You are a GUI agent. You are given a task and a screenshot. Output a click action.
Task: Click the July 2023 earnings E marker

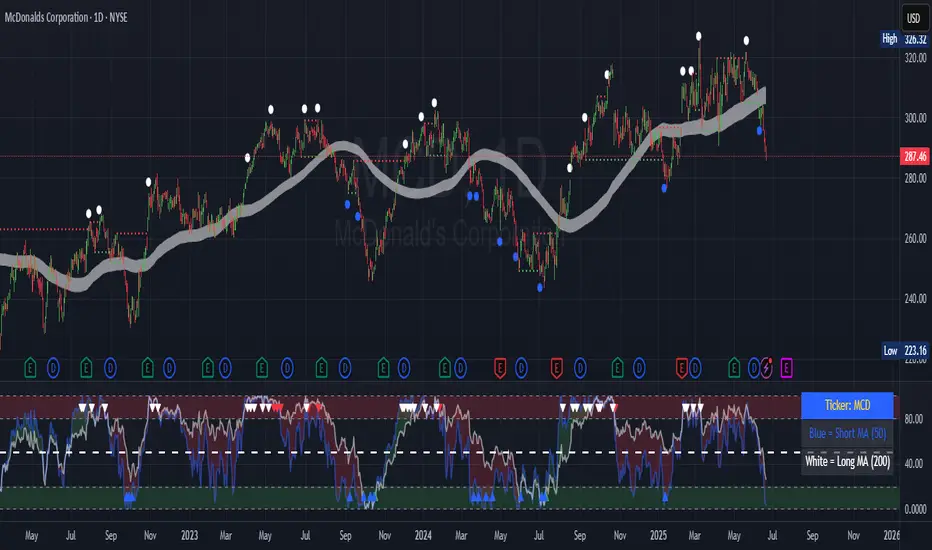(322, 369)
